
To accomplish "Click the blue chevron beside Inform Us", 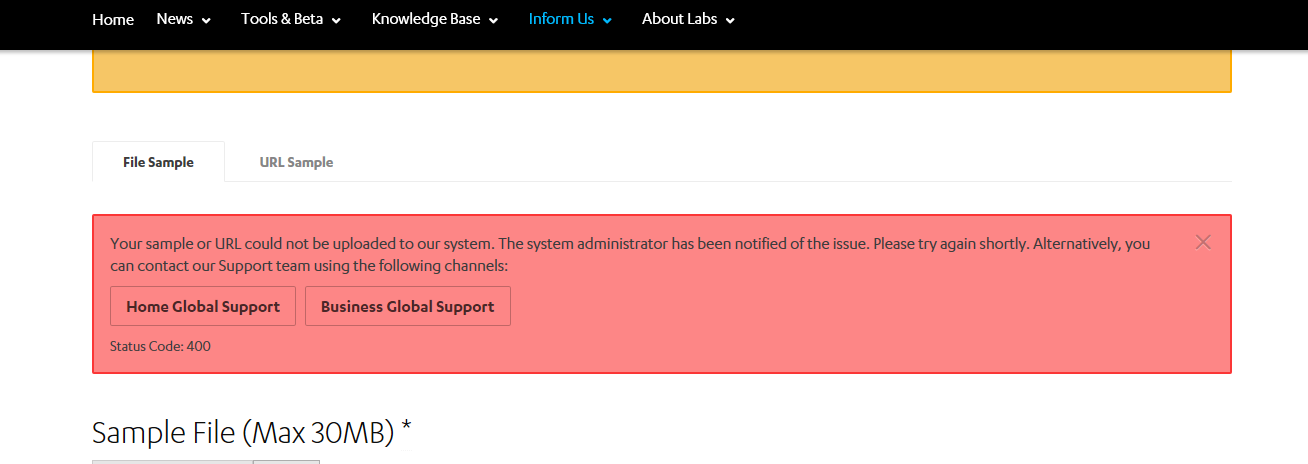I will pyautogui.click(x=607, y=20).
